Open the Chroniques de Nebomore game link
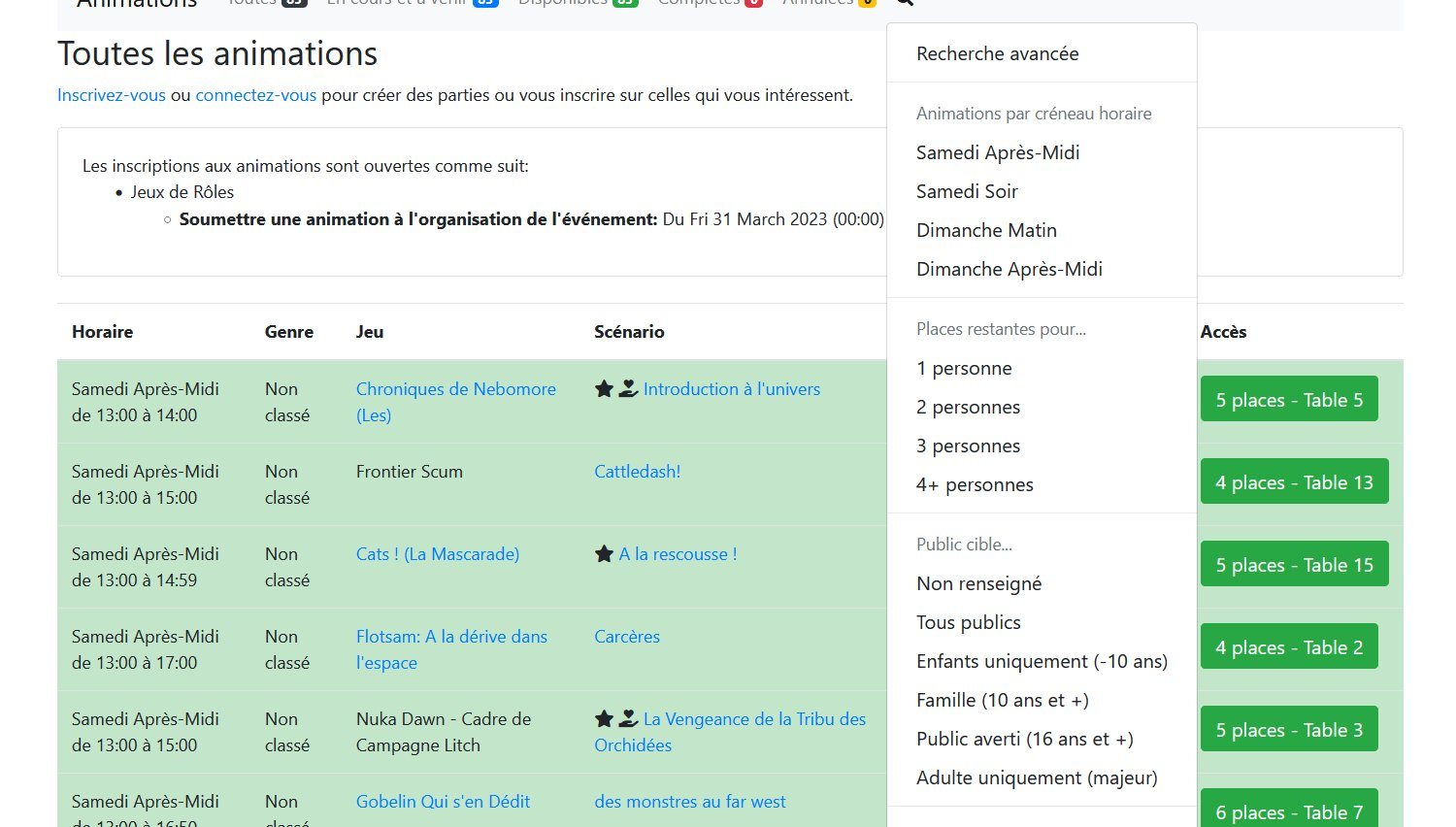This screenshot has height=827, width=1456. (455, 389)
